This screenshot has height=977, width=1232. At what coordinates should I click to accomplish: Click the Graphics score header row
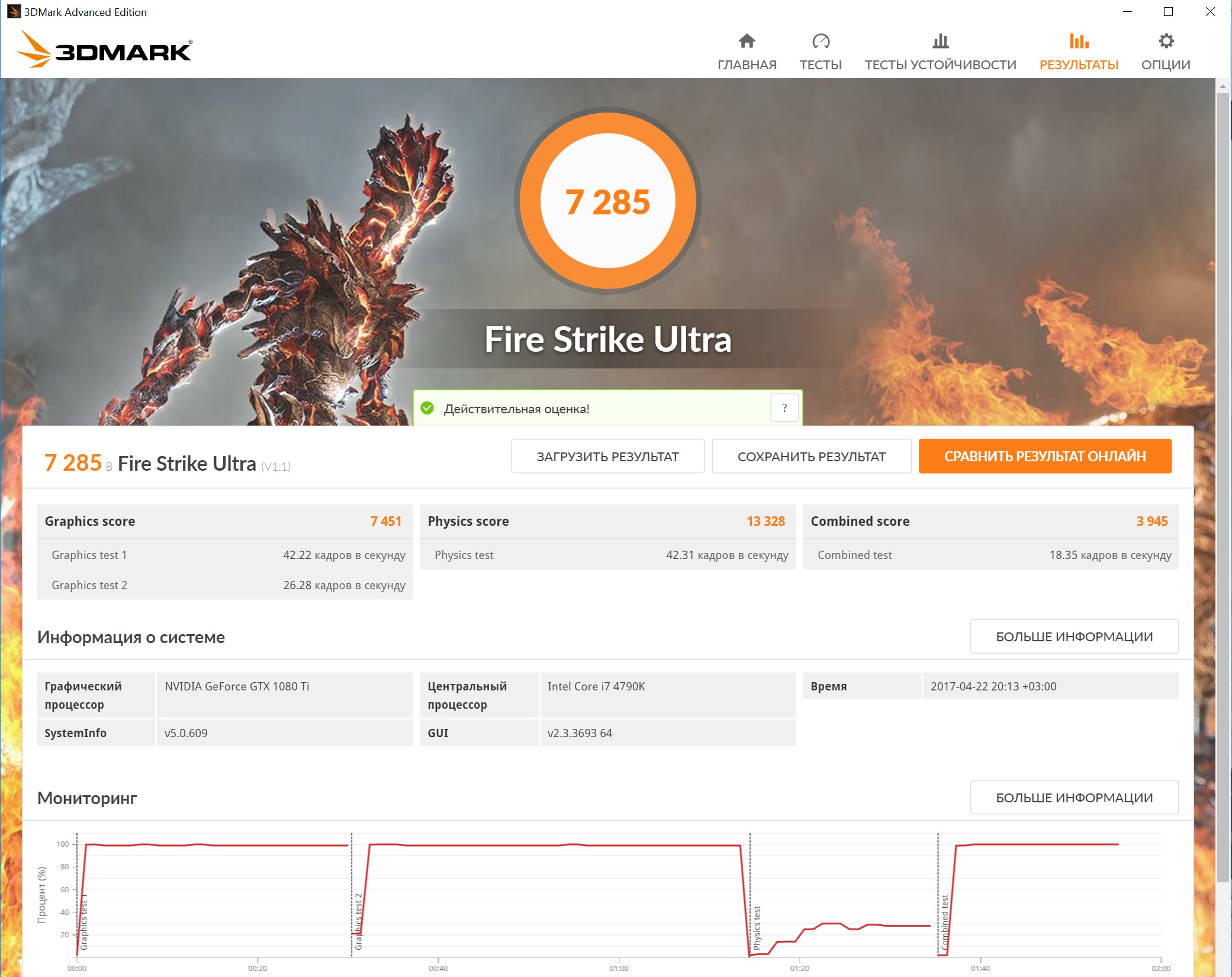[224, 521]
